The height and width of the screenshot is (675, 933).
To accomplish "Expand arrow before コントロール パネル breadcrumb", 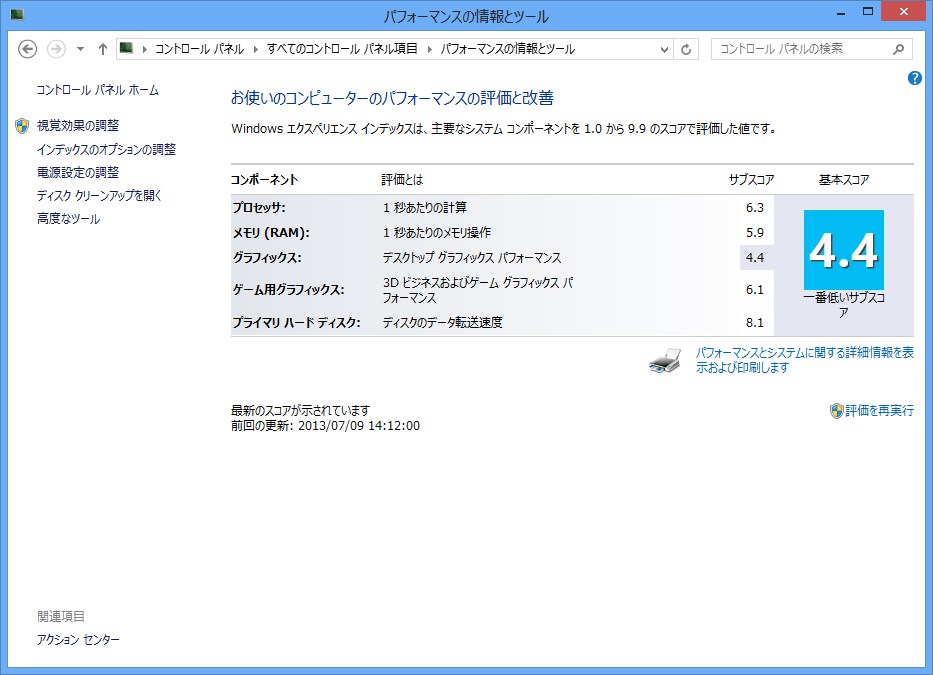I will [144, 49].
